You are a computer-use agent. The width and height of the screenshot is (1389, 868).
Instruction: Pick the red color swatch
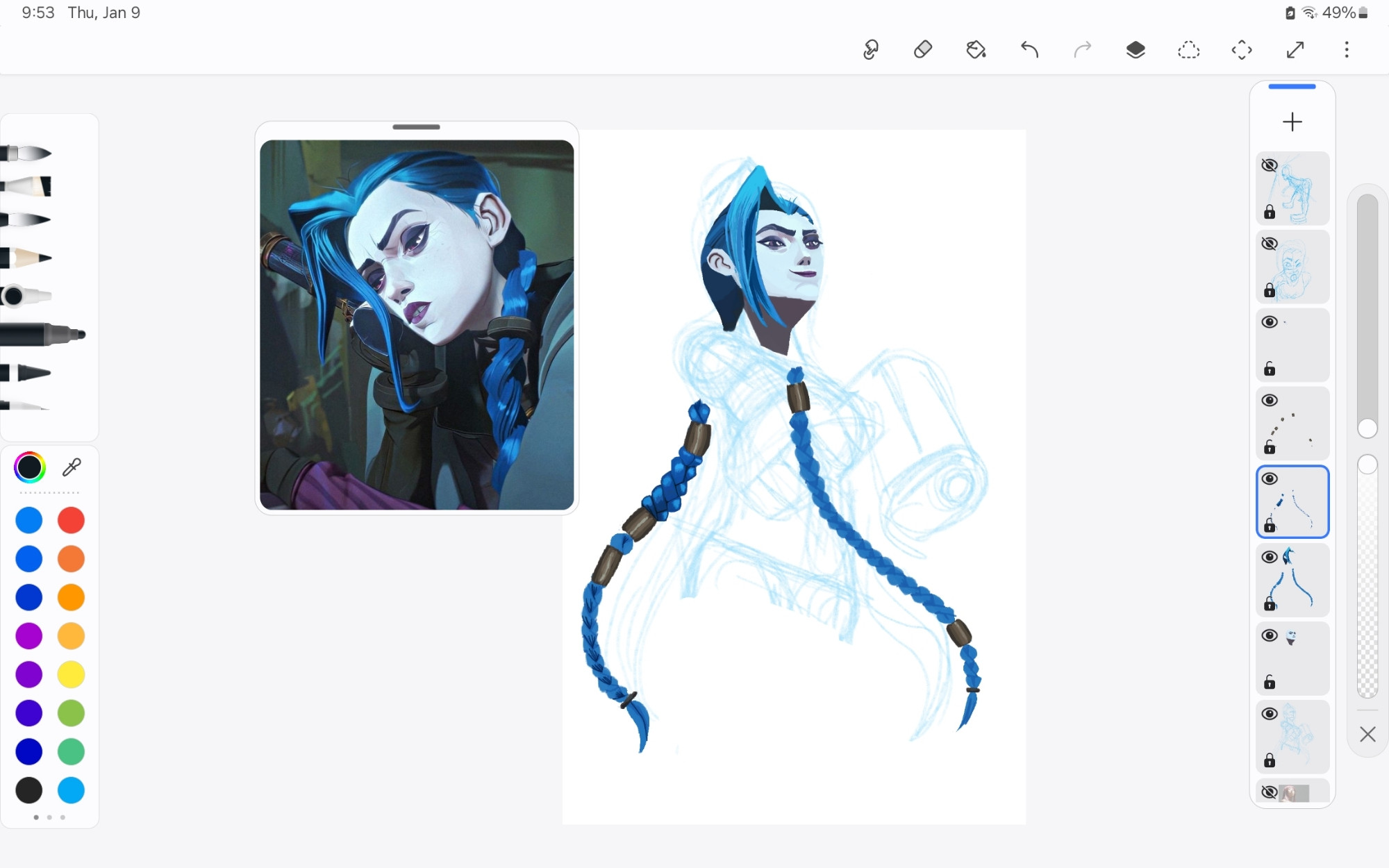(x=71, y=520)
